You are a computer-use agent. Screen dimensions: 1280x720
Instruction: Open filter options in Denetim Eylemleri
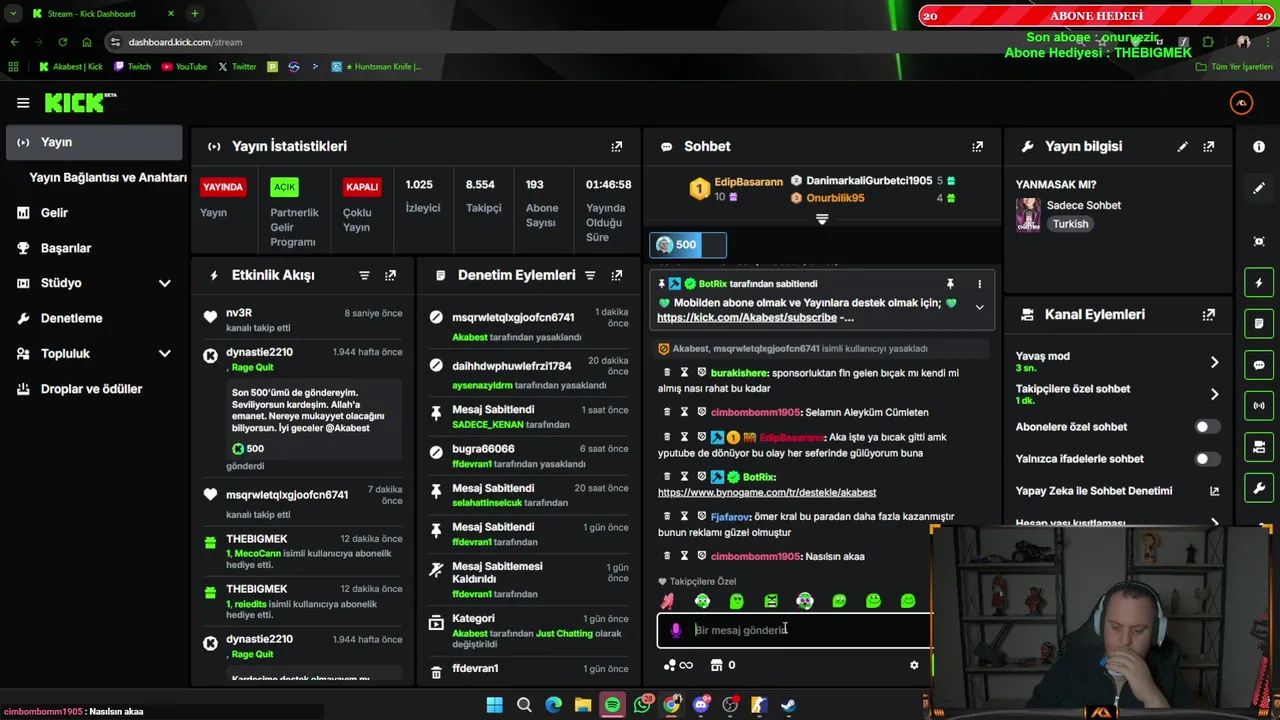pos(590,275)
